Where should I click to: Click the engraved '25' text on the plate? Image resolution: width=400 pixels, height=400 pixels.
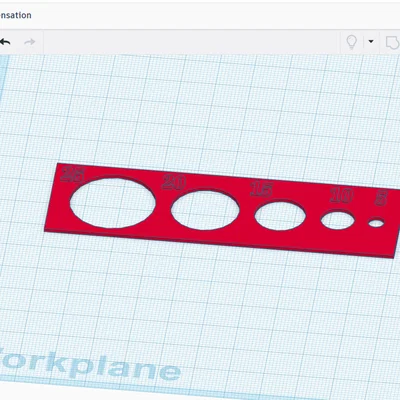pos(73,174)
